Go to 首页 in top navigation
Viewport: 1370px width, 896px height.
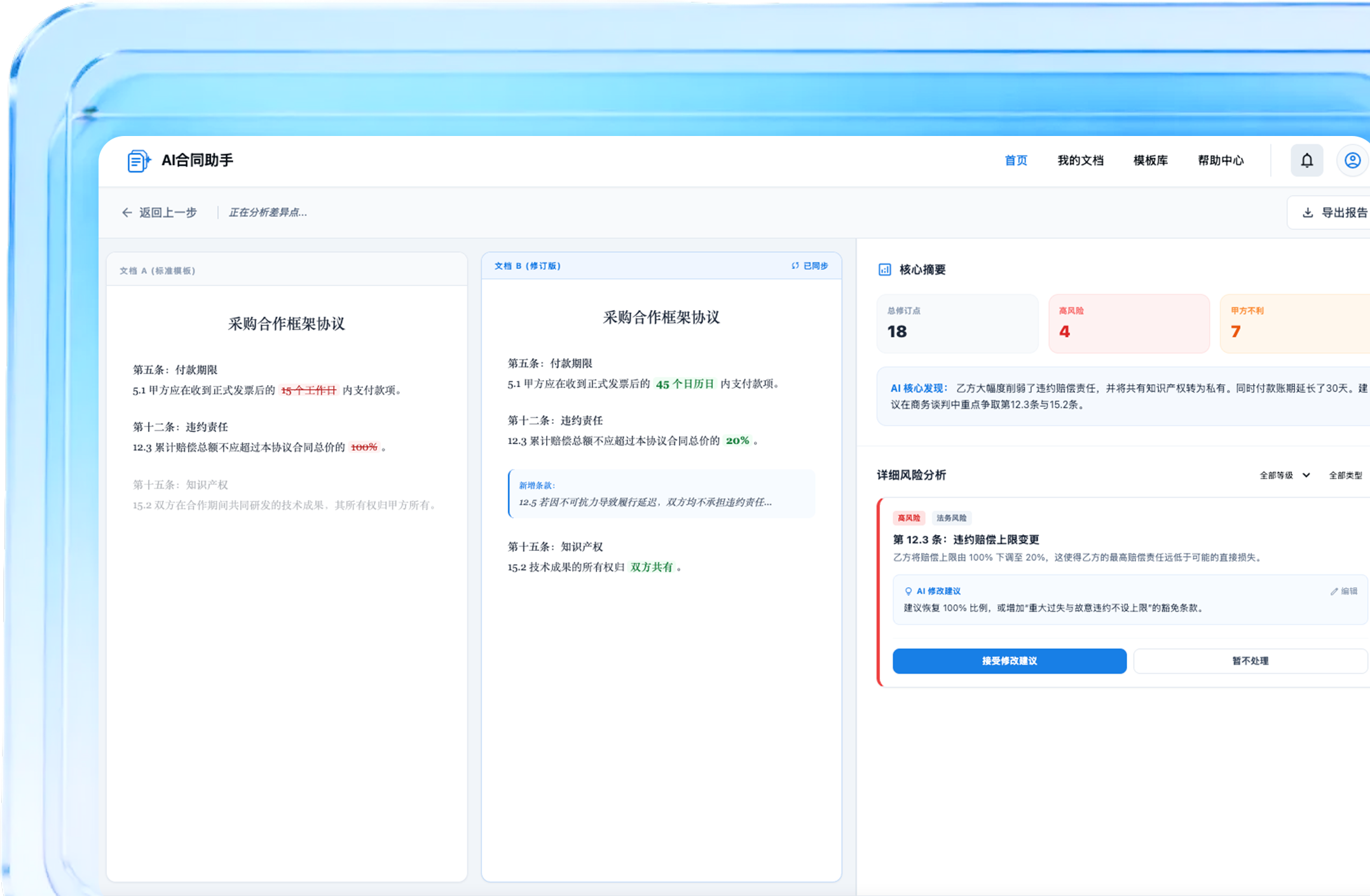1015,160
